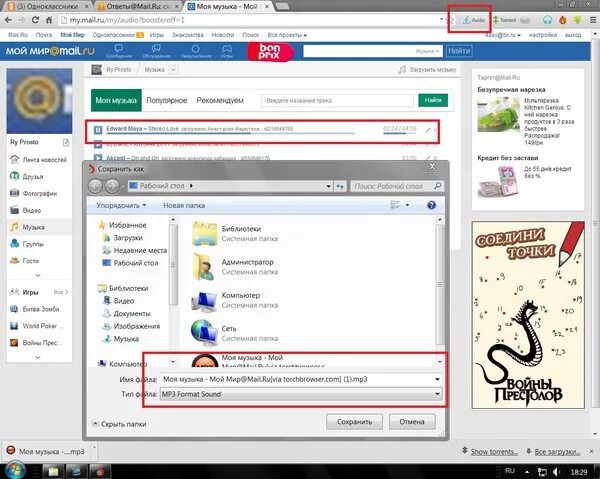Toggle Скрыть папки in the dialog
Screen dimensions: 600x479
pos(119,424)
